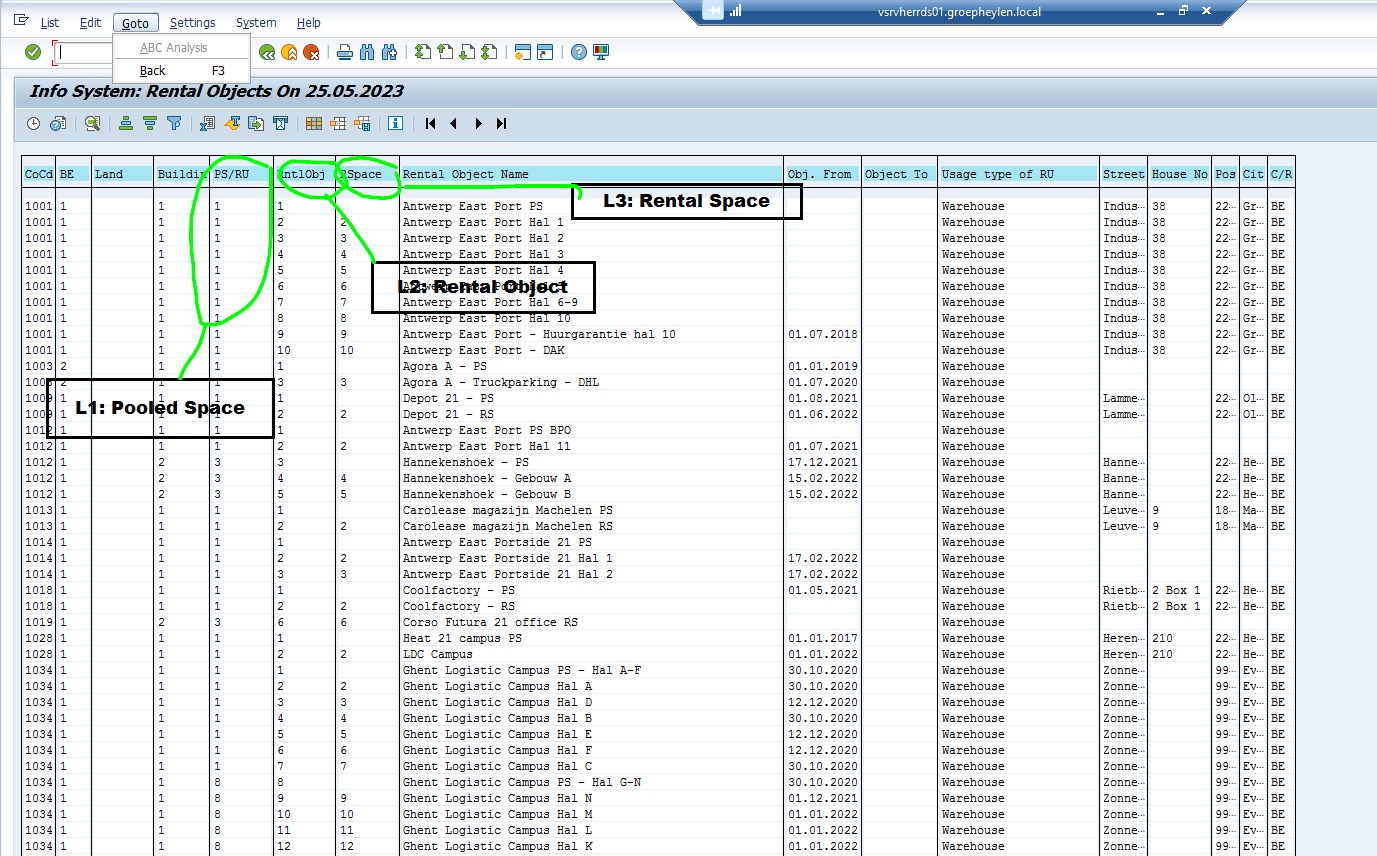
Task: Select the 'Corso Futura 21 office RS' cell
Action: [x=591, y=622]
